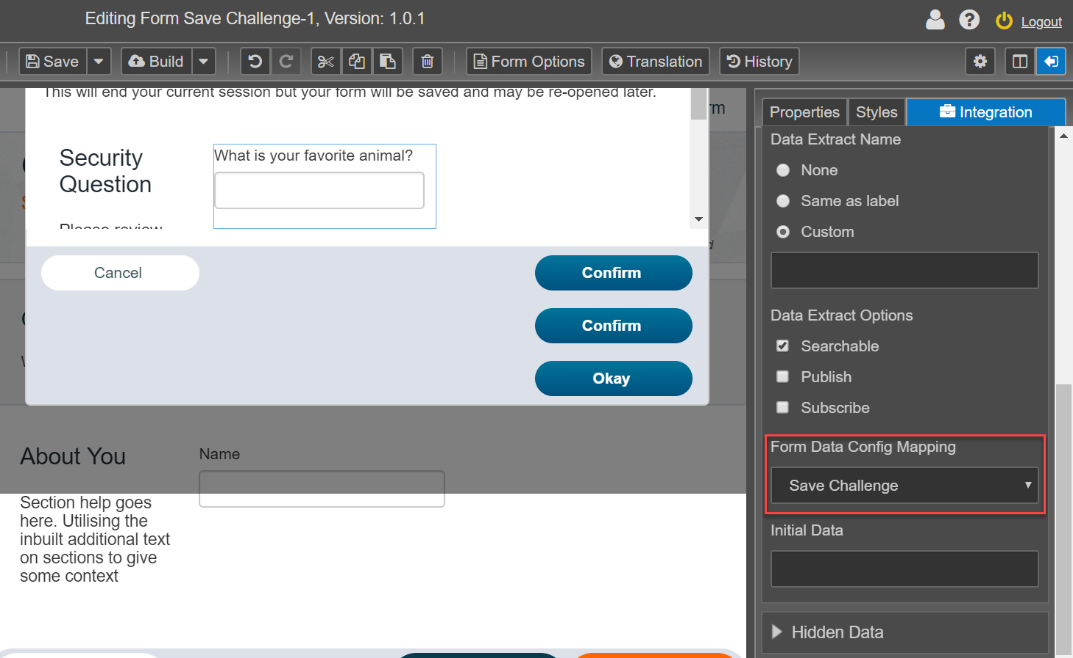Screen dimensions: 1073x658
Task: Select the Custom data extract name option
Action: (783, 231)
